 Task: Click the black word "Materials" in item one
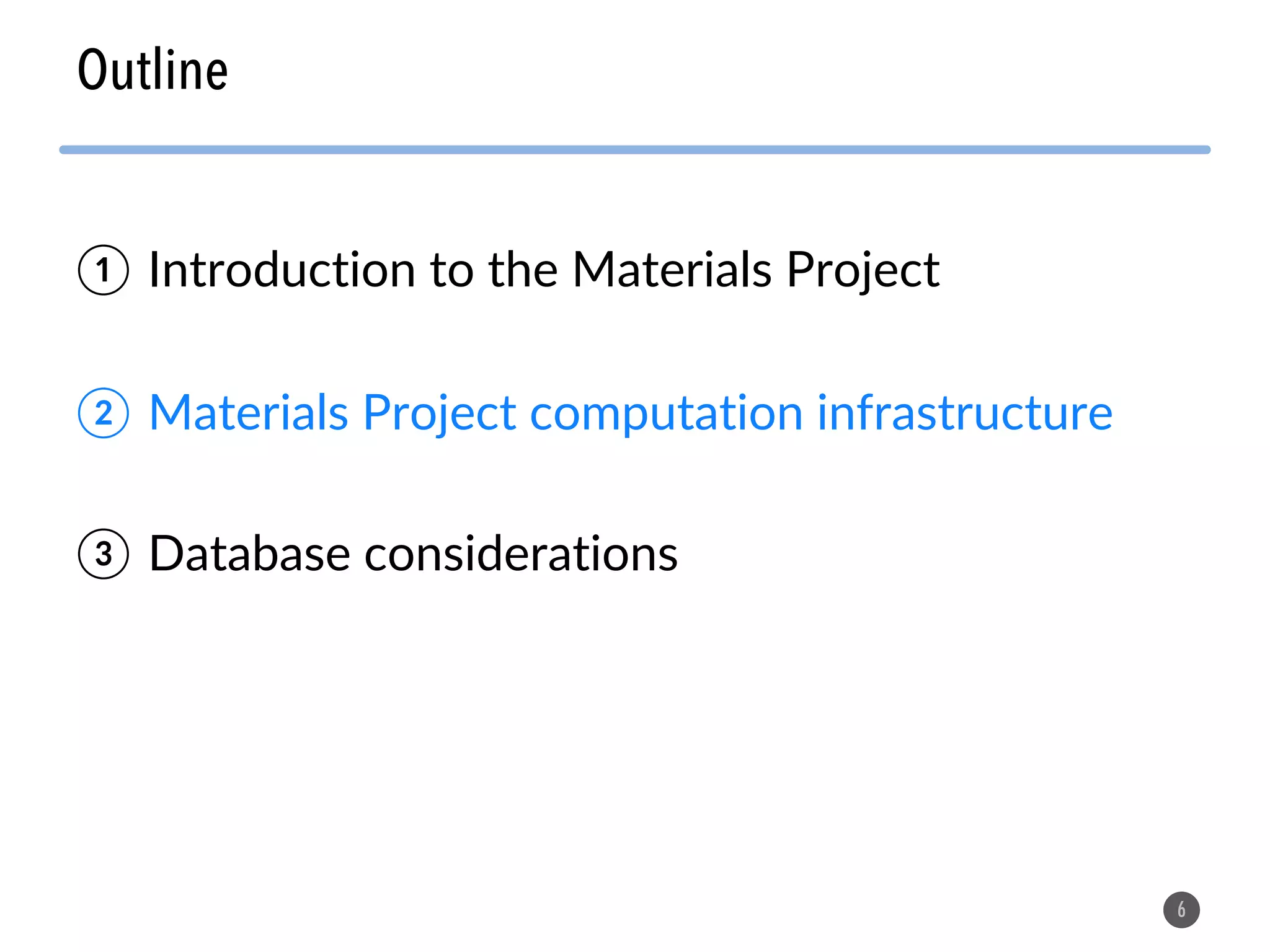[x=672, y=270]
